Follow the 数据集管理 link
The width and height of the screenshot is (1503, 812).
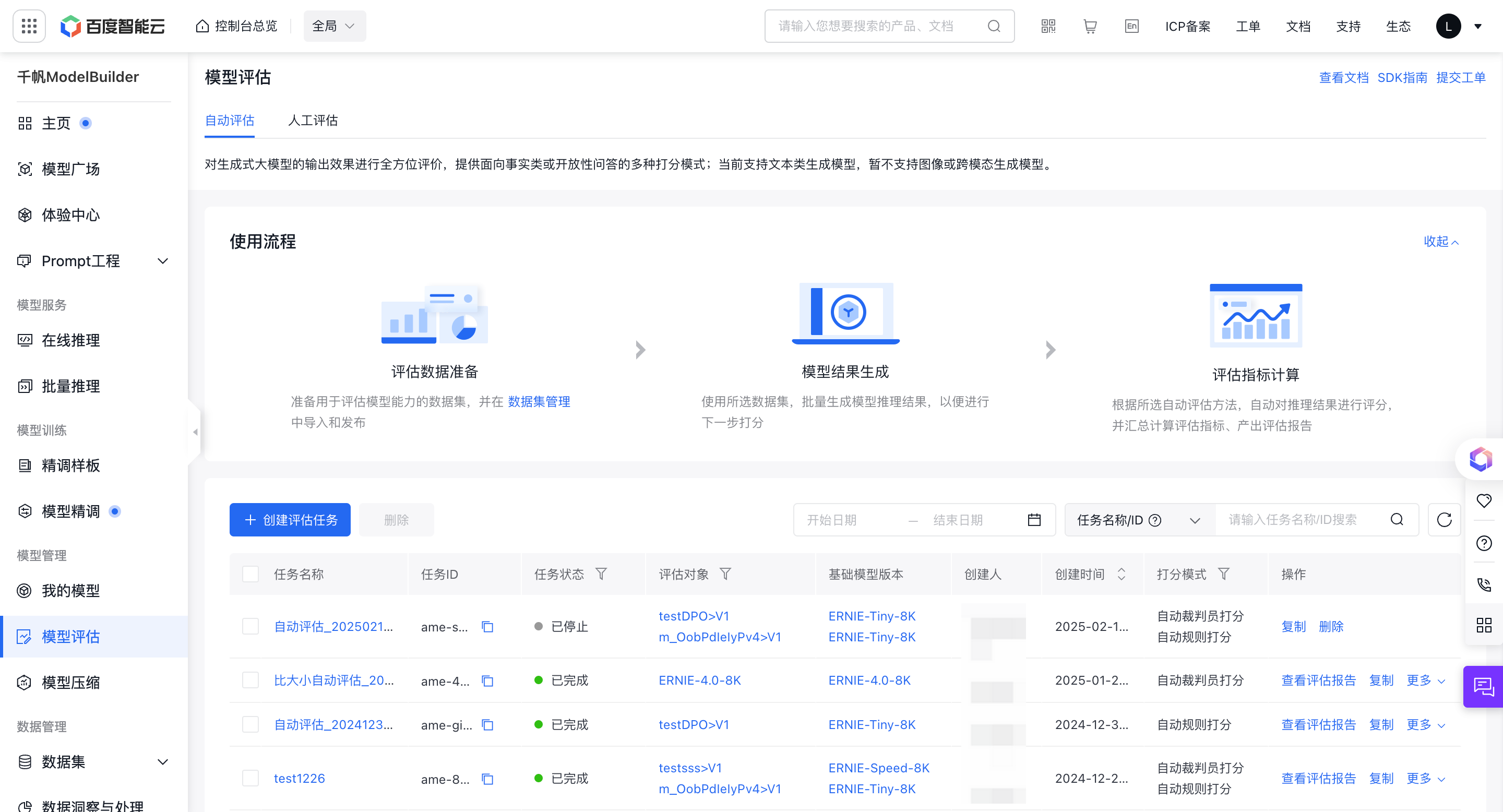point(539,402)
